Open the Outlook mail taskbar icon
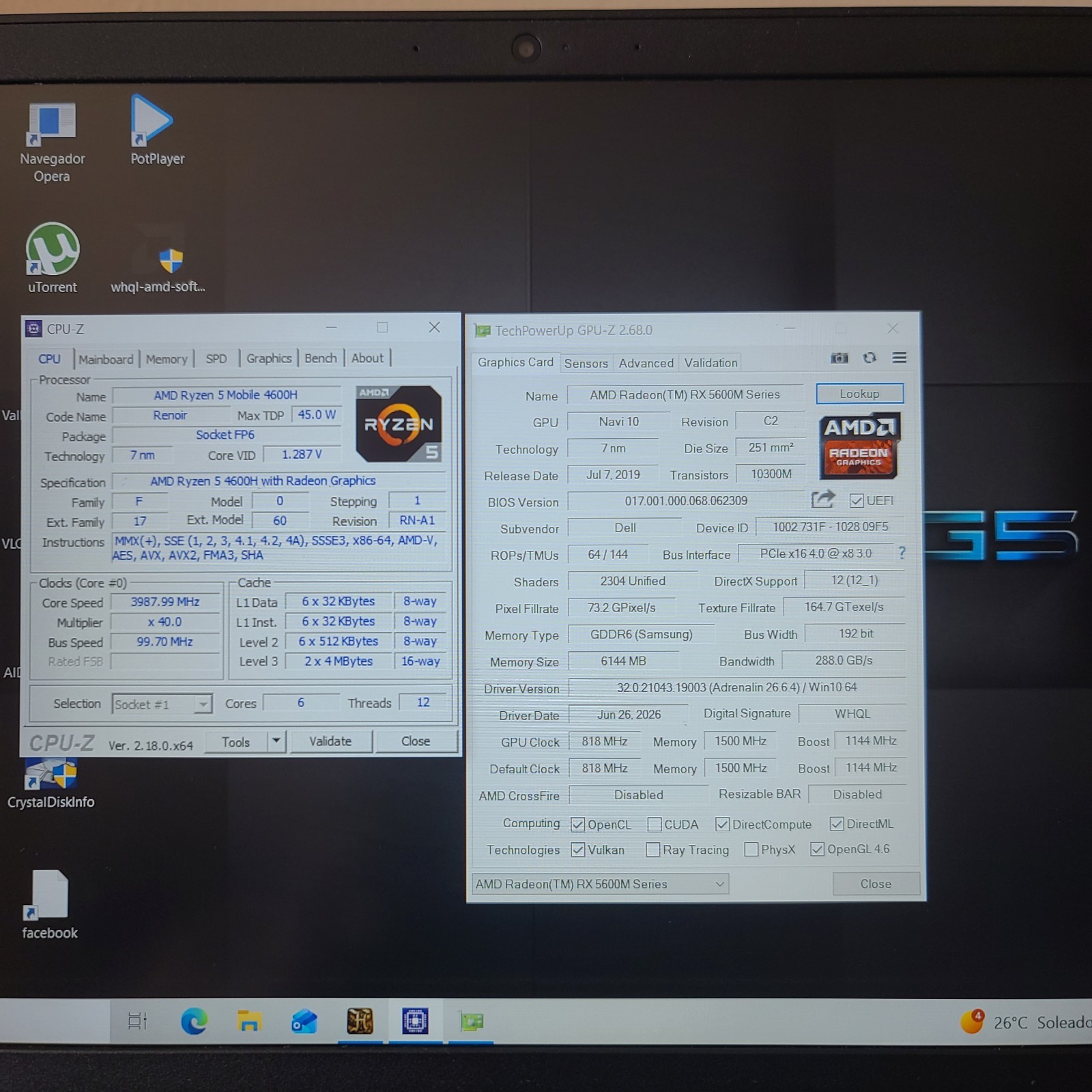Image resolution: width=1092 pixels, height=1092 pixels. pyautogui.click(x=304, y=1022)
